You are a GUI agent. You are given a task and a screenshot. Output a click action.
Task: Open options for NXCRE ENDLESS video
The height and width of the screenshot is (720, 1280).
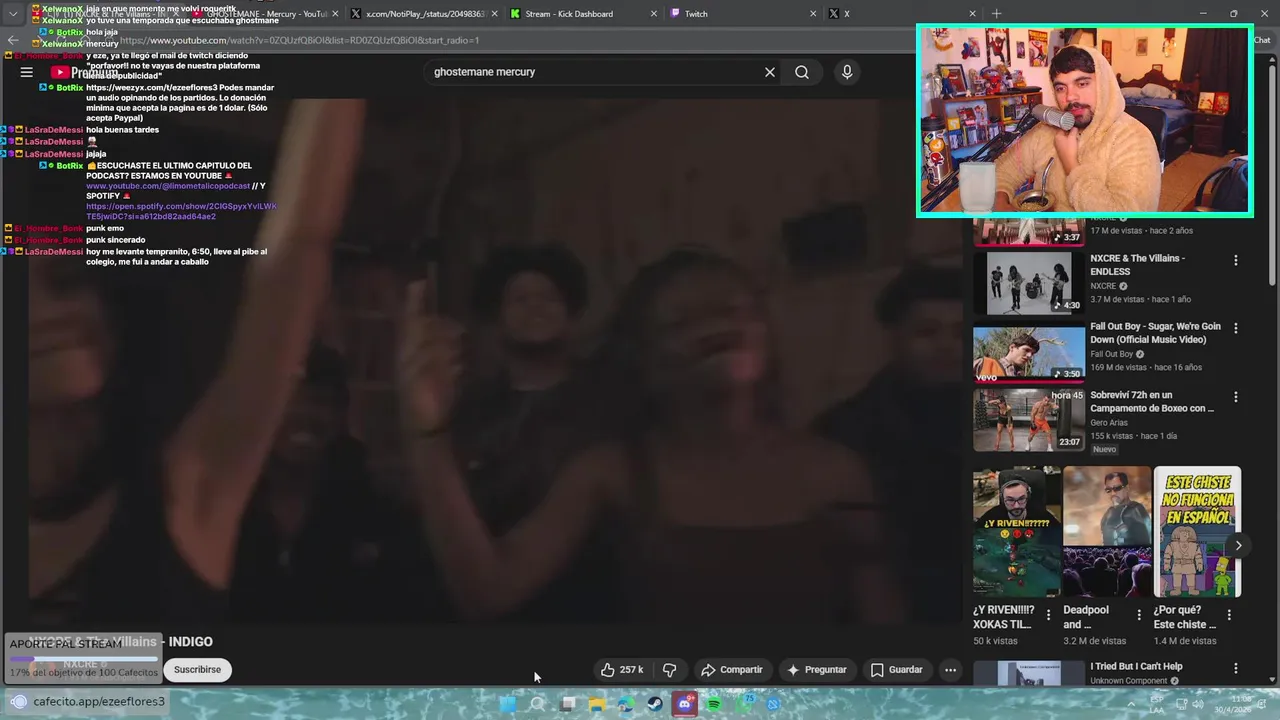click(x=1236, y=260)
